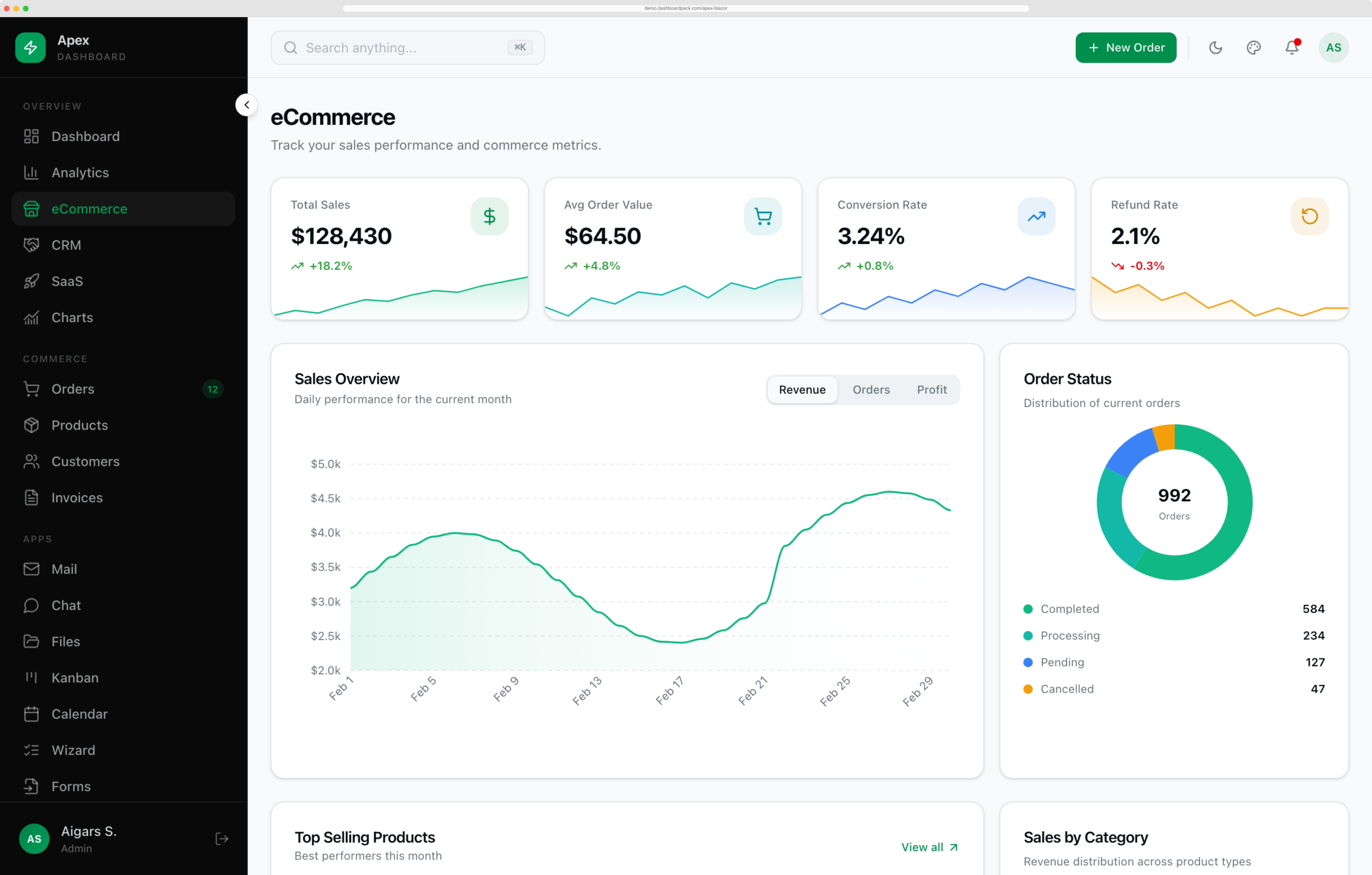Click the Refund Rate refresh icon

coord(1310,216)
